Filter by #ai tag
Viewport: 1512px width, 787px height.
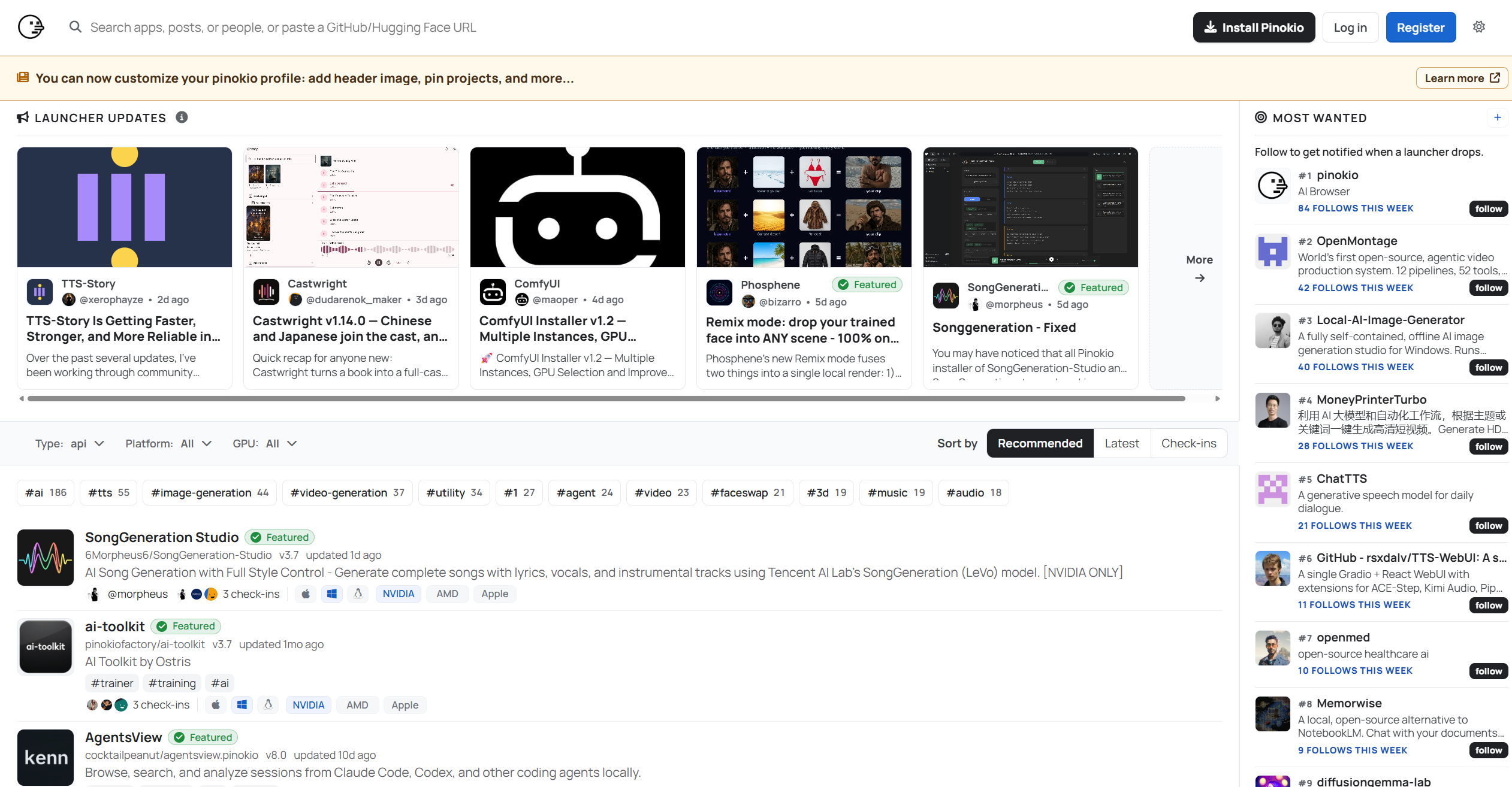pyautogui.click(x=46, y=492)
